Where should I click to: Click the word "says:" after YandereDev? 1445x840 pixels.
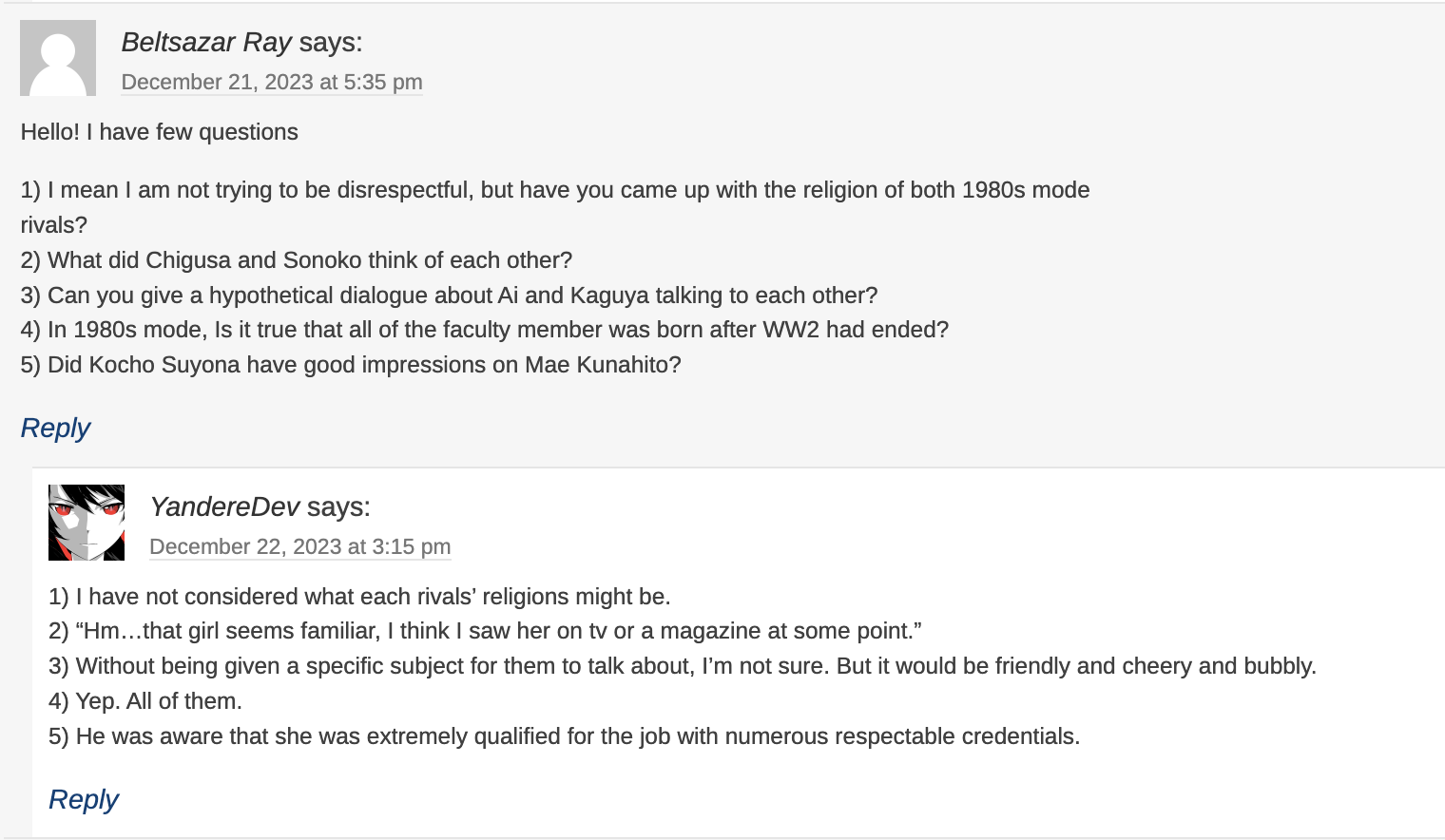338,507
